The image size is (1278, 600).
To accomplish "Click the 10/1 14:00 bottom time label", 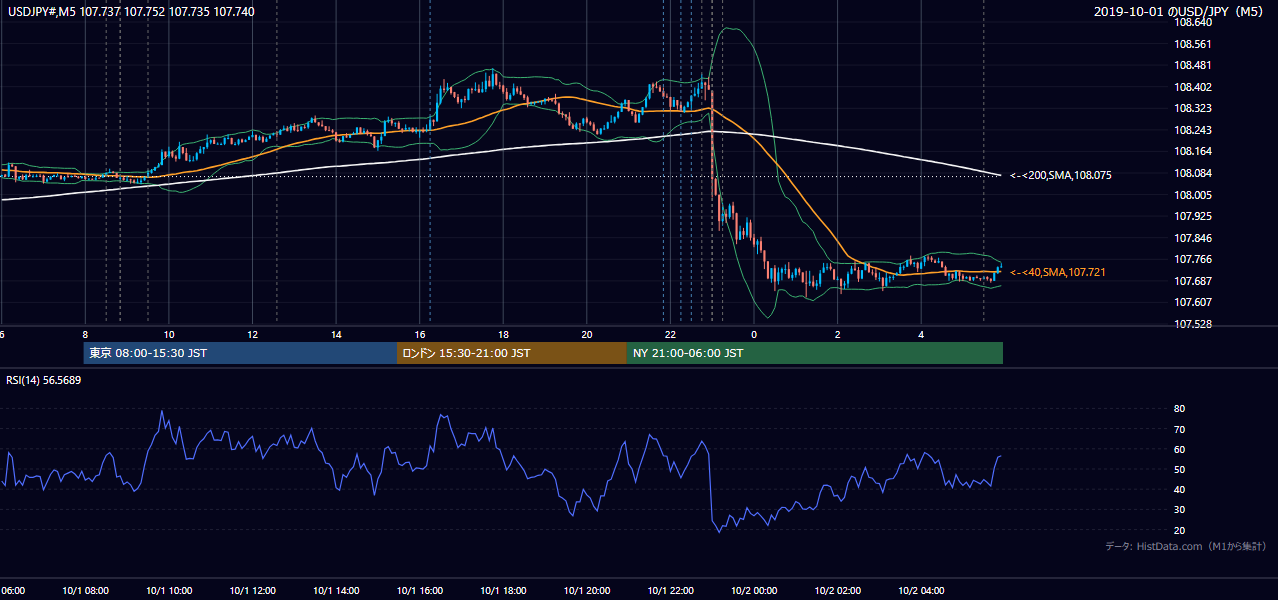I will pyautogui.click(x=337, y=591).
